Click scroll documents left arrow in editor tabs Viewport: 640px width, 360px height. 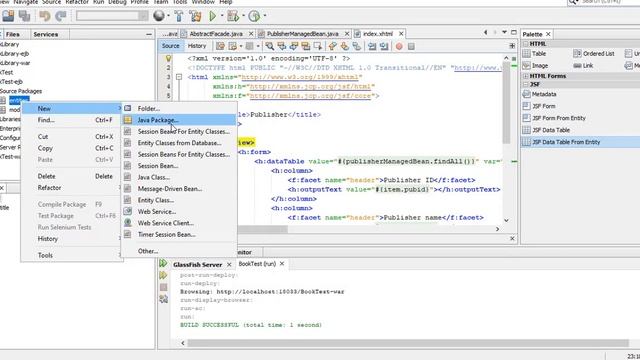pyautogui.click(x=485, y=32)
